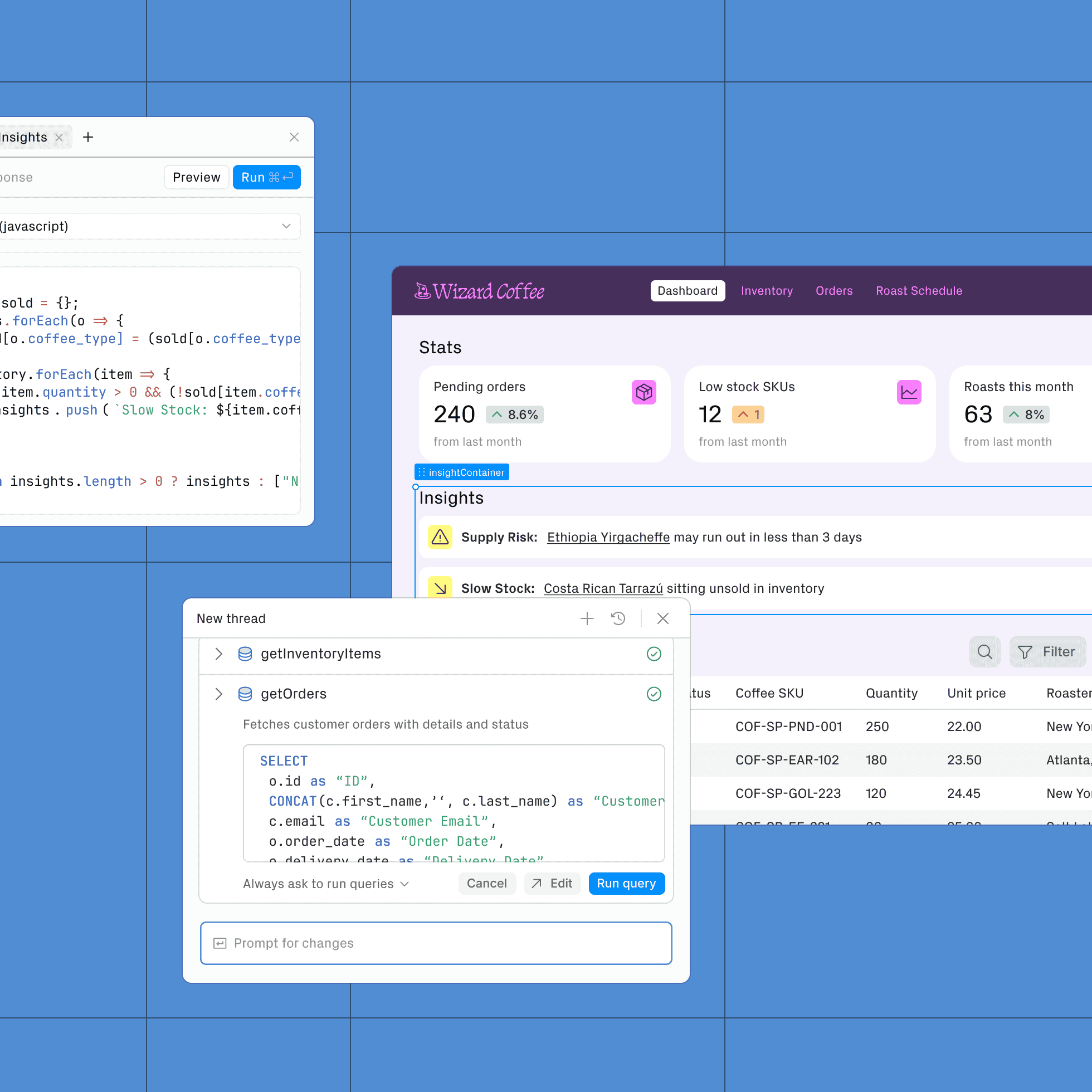Viewport: 1092px width, 1092px height.
Task: Click the package icon on Pending orders card
Action: pyautogui.click(x=645, y=392)
